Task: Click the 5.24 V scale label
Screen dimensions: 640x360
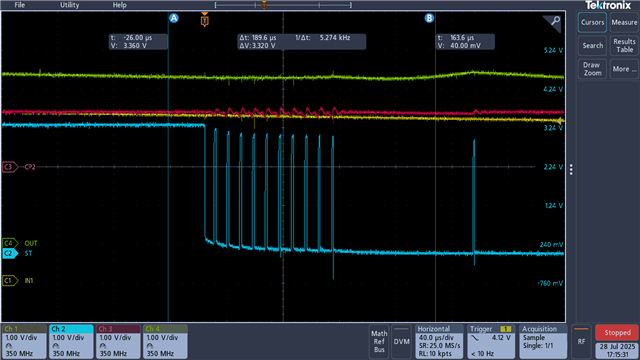Action: tap(553, 50)
